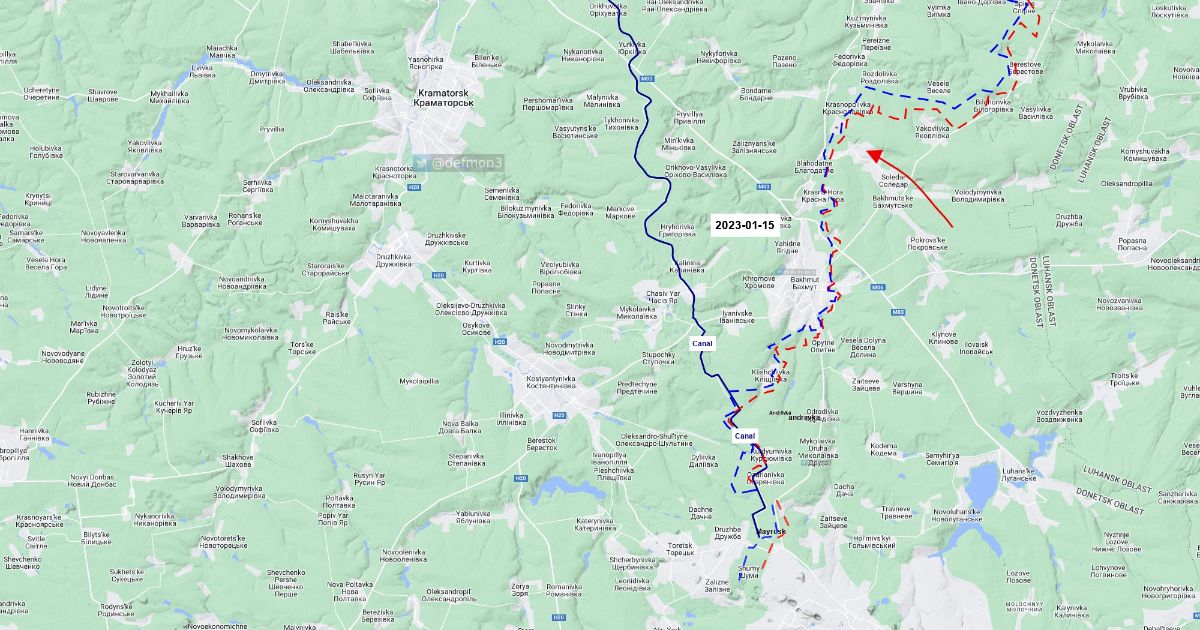The image size is (1200, 630).
Task: Select the Canal label near Chasiv Yar
Action: click(703, 343)
